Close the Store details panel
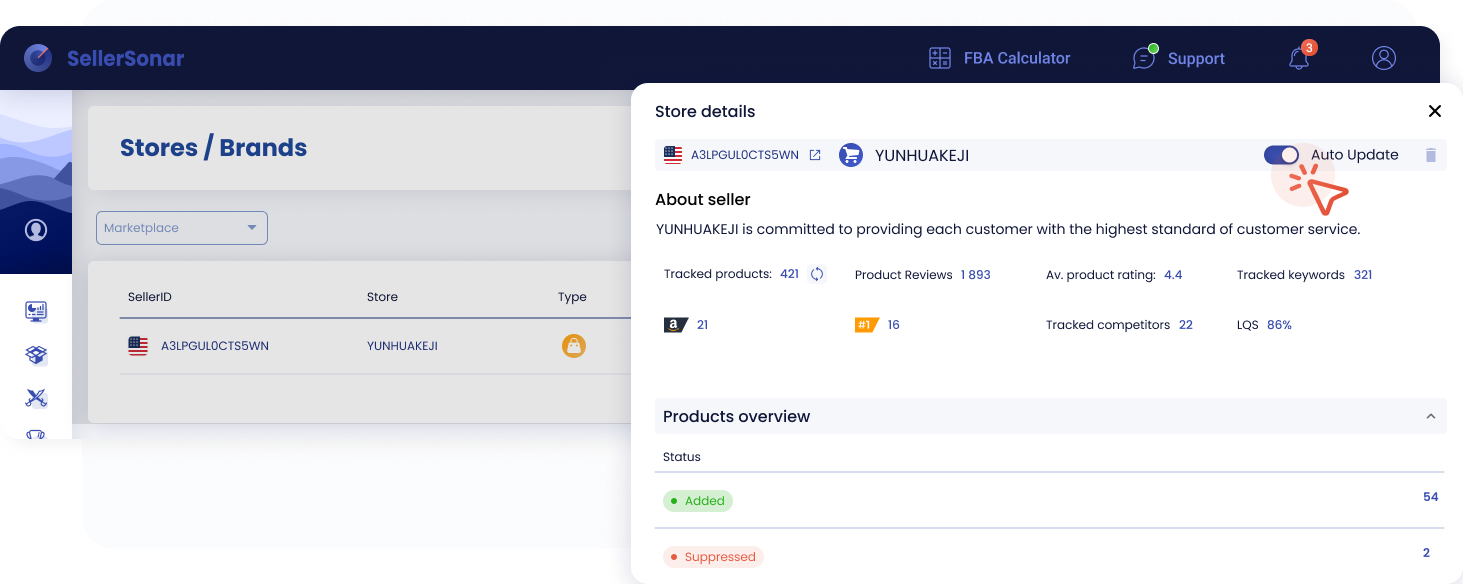The width and height of the screenshot is (1463, 584). (x=1435, y=111)
